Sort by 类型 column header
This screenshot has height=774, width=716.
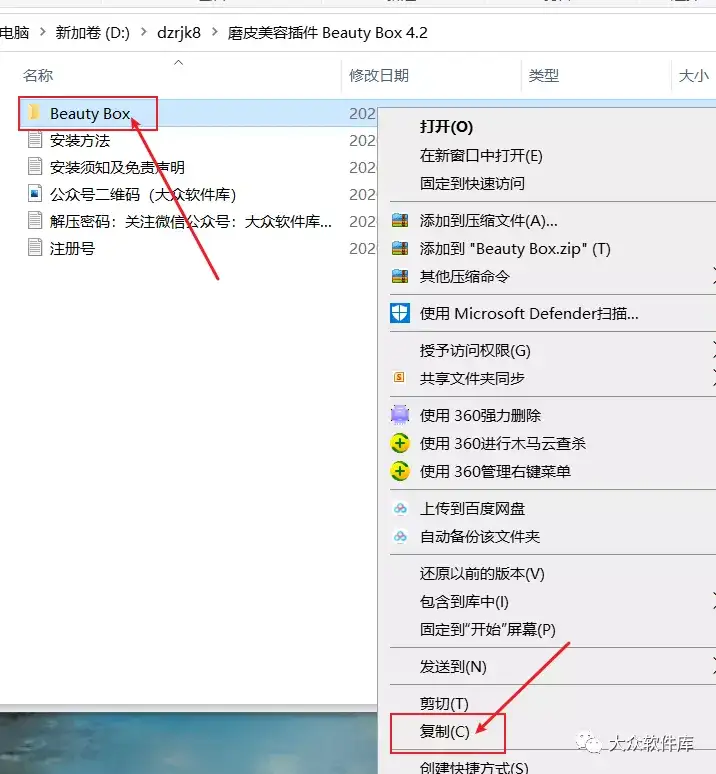[543, 76]
